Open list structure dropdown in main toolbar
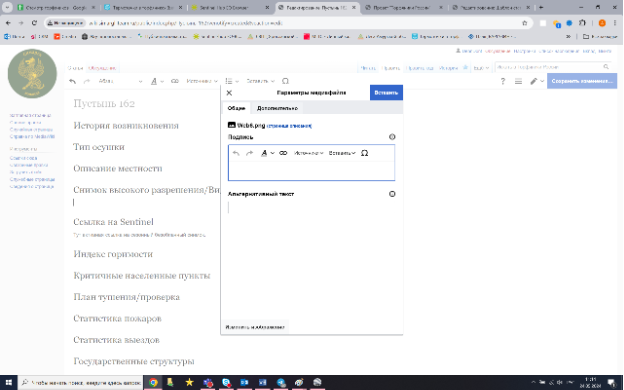 (x=232, y=81)
